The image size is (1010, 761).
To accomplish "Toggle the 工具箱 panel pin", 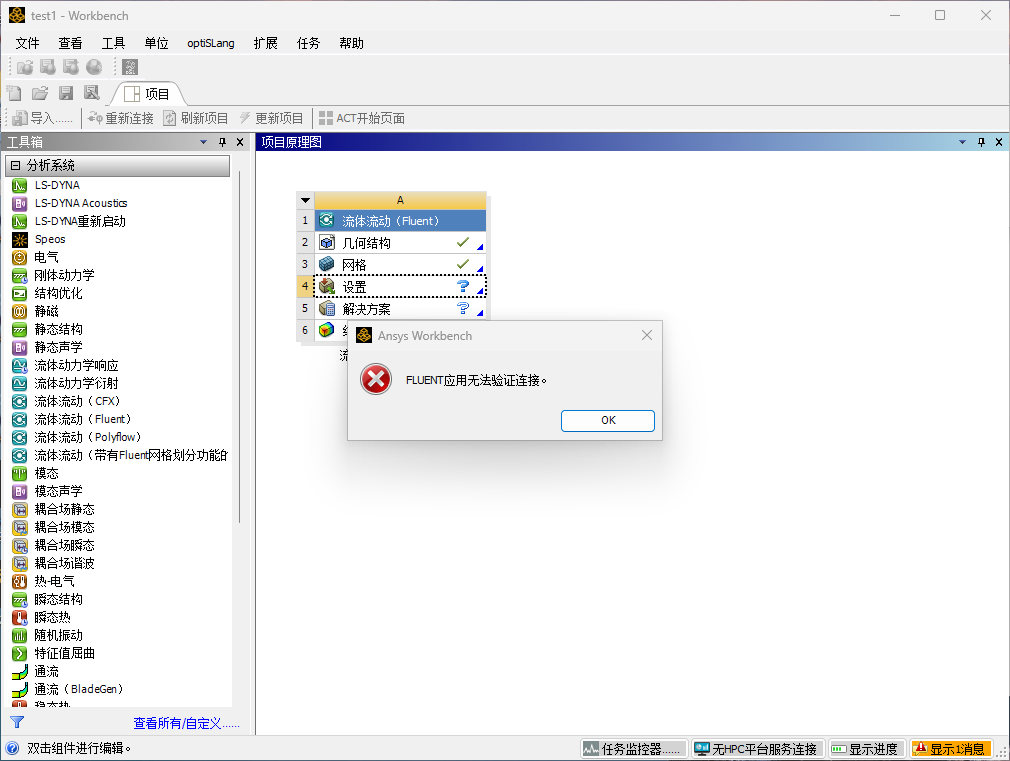I will coord(222,142).
